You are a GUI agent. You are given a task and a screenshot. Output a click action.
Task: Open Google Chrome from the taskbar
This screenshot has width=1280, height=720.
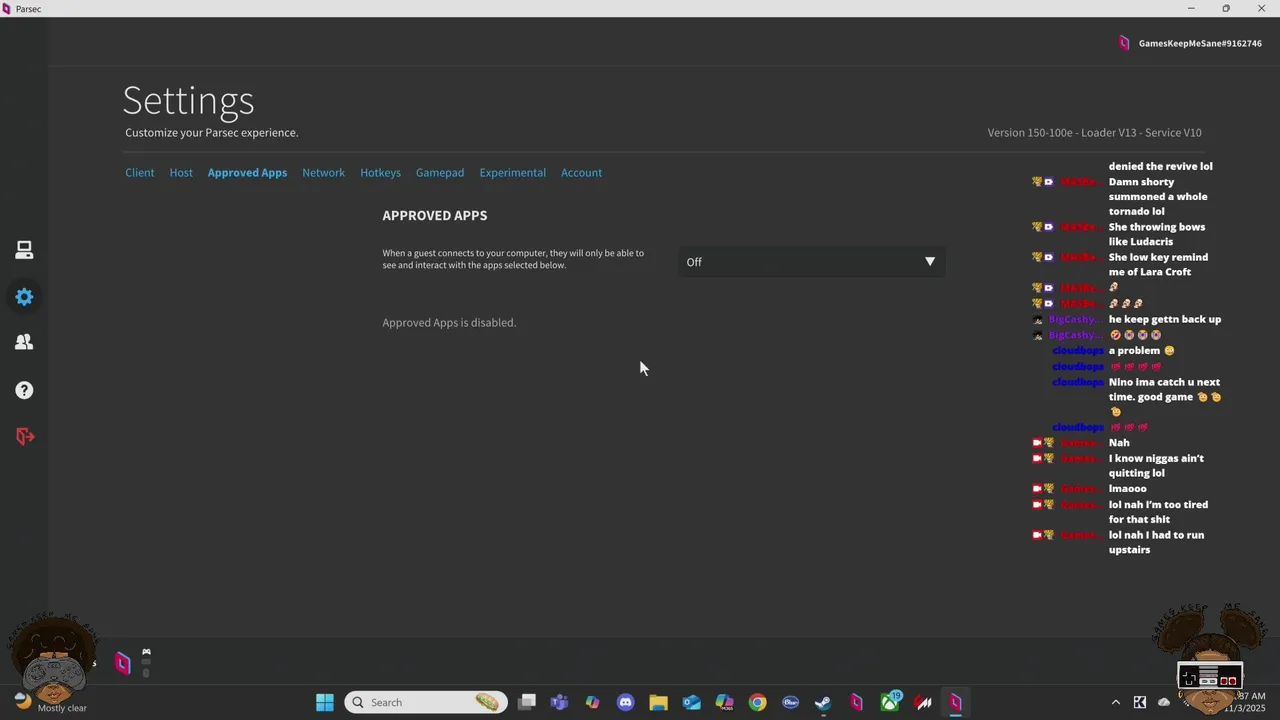pyautogui.click(x=757, y=702)
